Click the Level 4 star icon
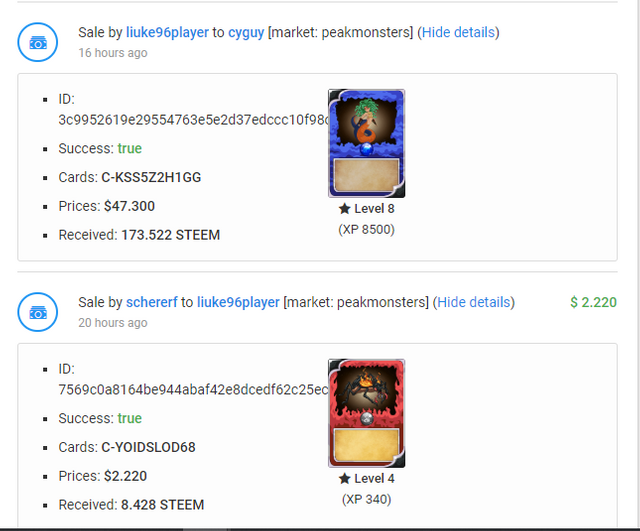 pyautogui.click(x=344, y=478)
